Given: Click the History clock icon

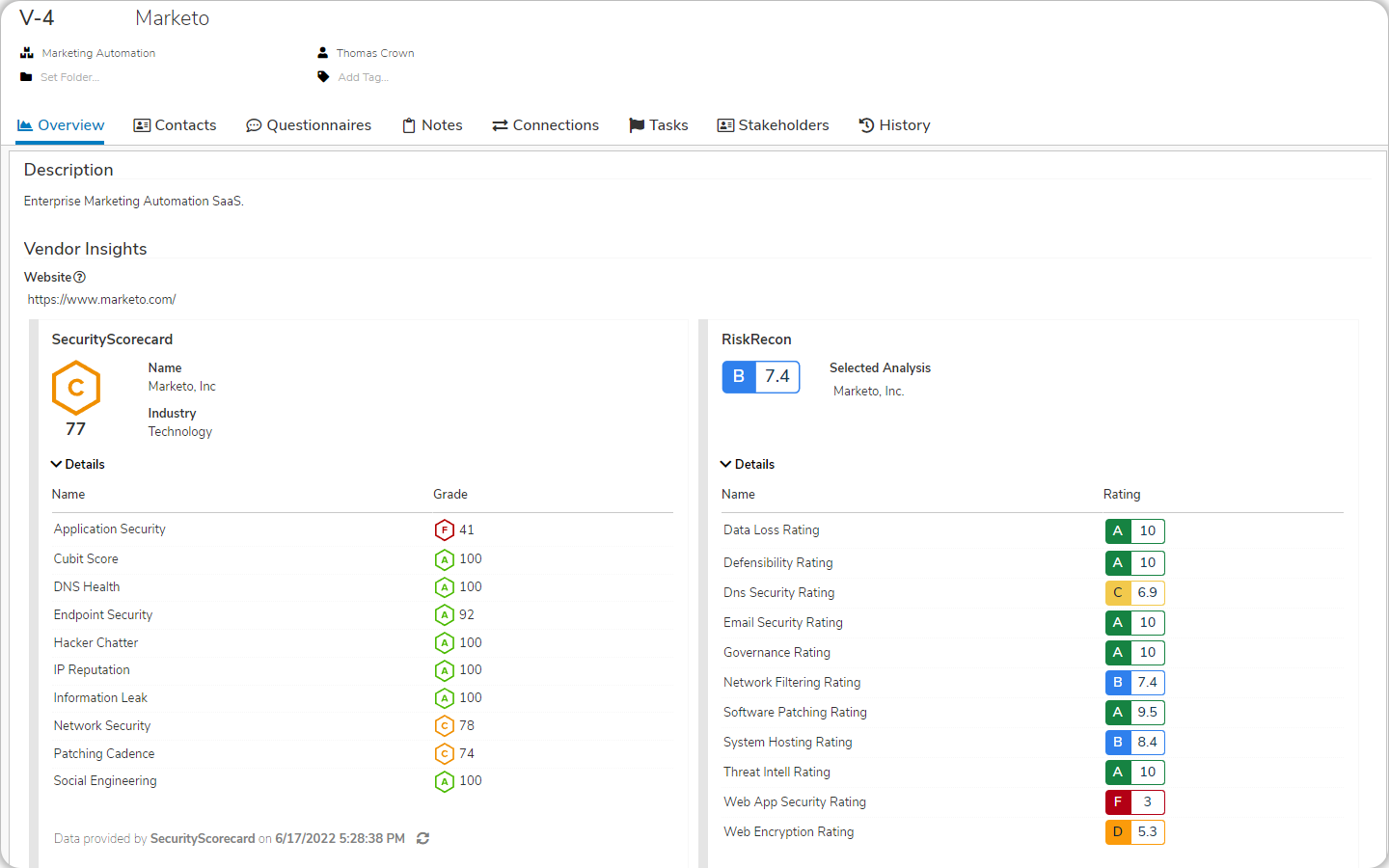Looking at the screenshot, I should (866, 124).
